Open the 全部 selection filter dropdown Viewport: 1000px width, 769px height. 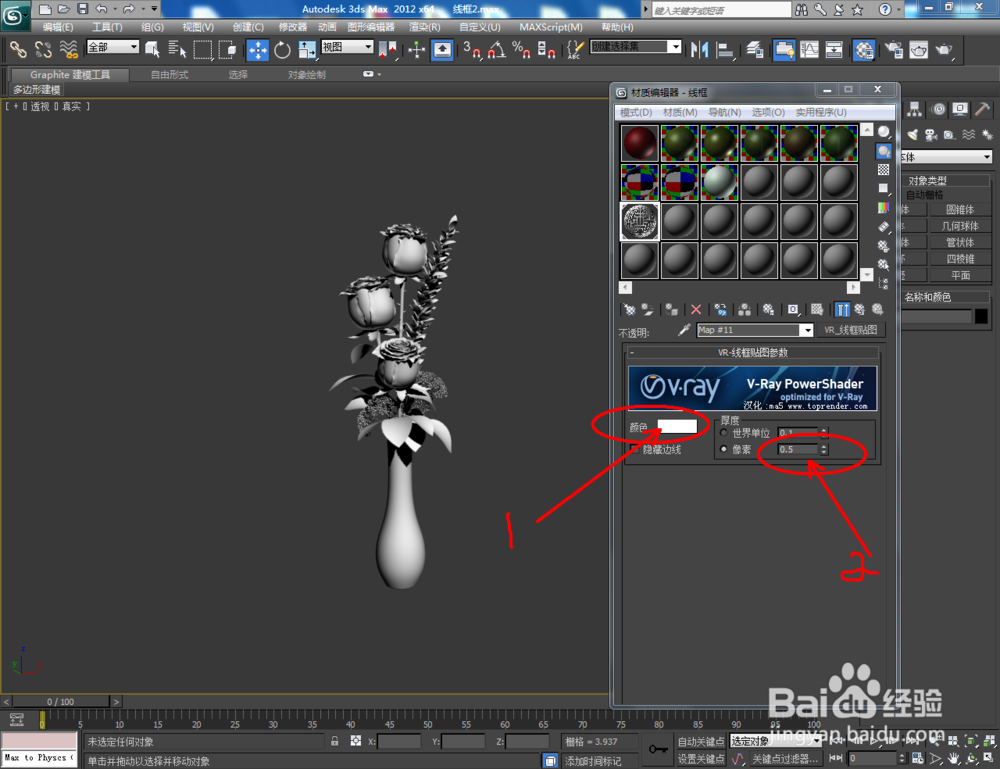point(113,47)
